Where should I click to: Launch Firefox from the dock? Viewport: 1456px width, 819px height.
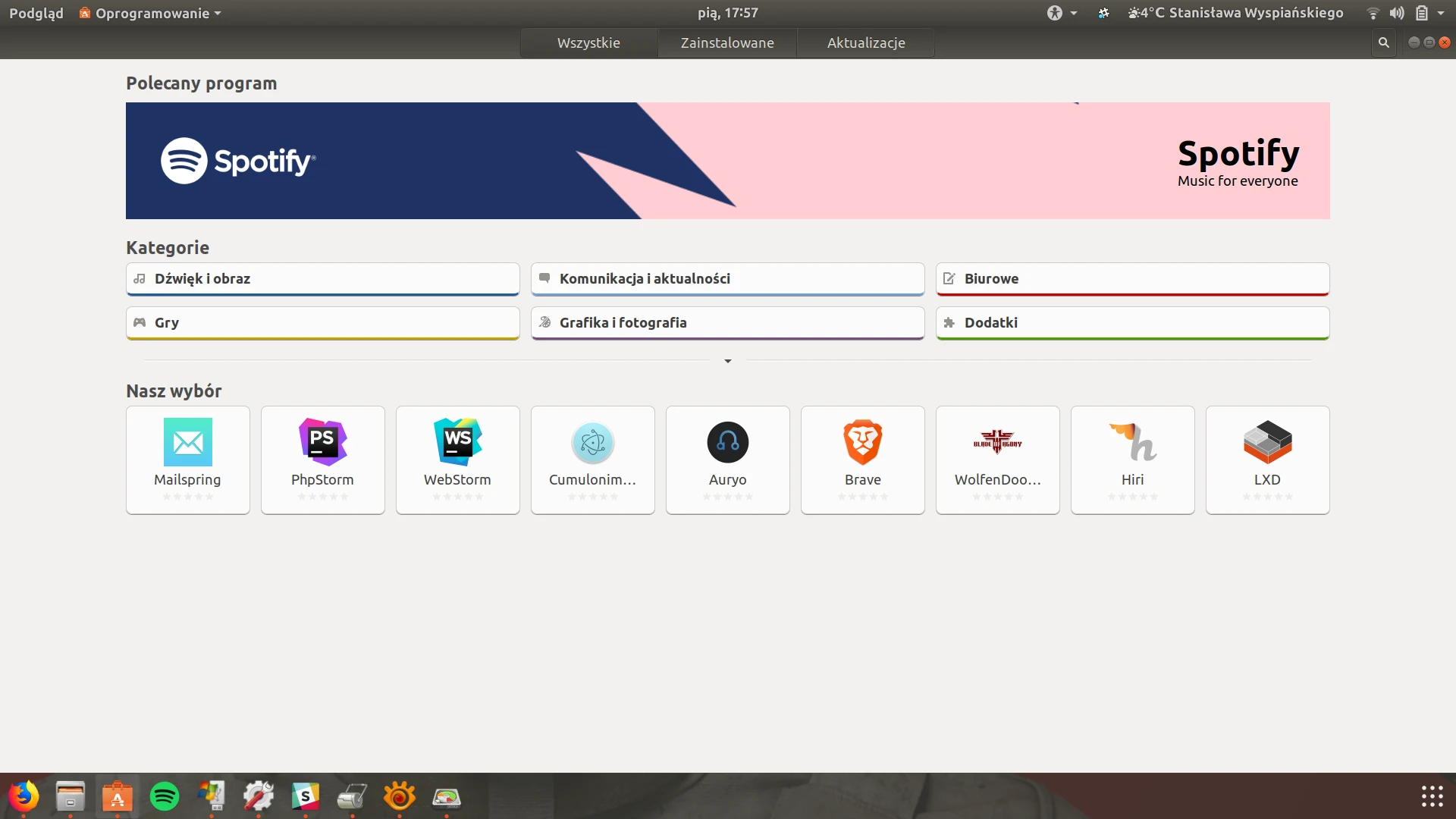[x=24, y=796]
